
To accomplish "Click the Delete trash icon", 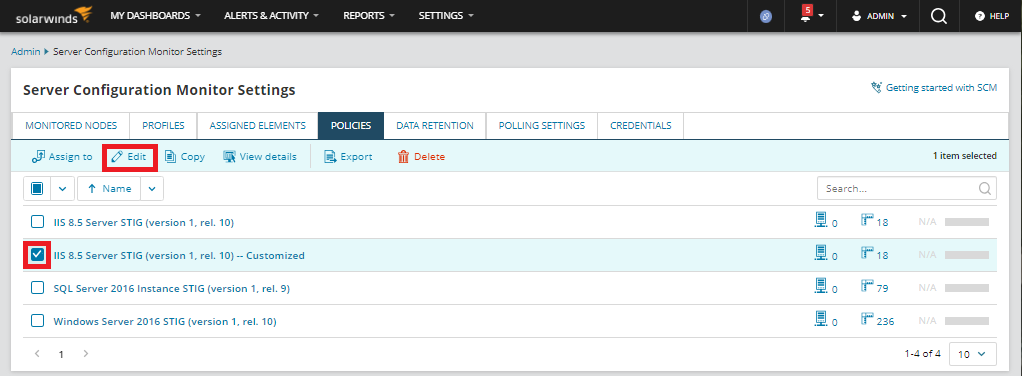I will (x=403, y=156).
